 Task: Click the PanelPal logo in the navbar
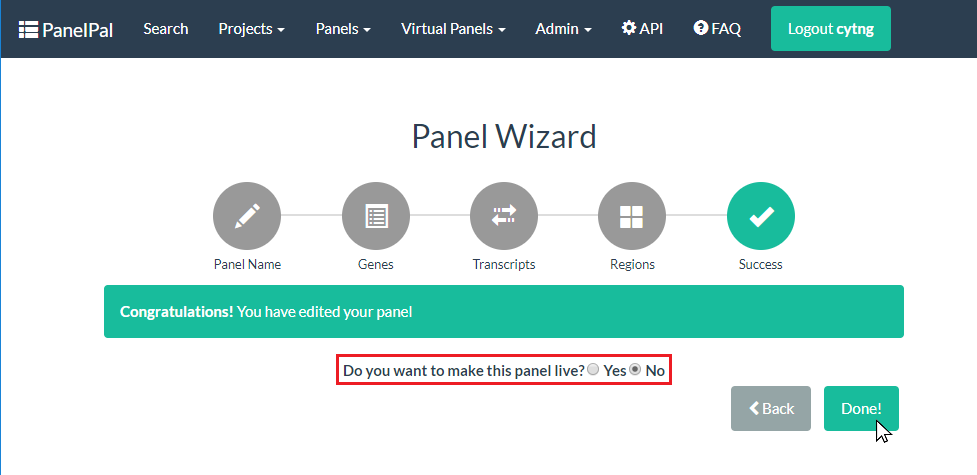click(65, 29)
